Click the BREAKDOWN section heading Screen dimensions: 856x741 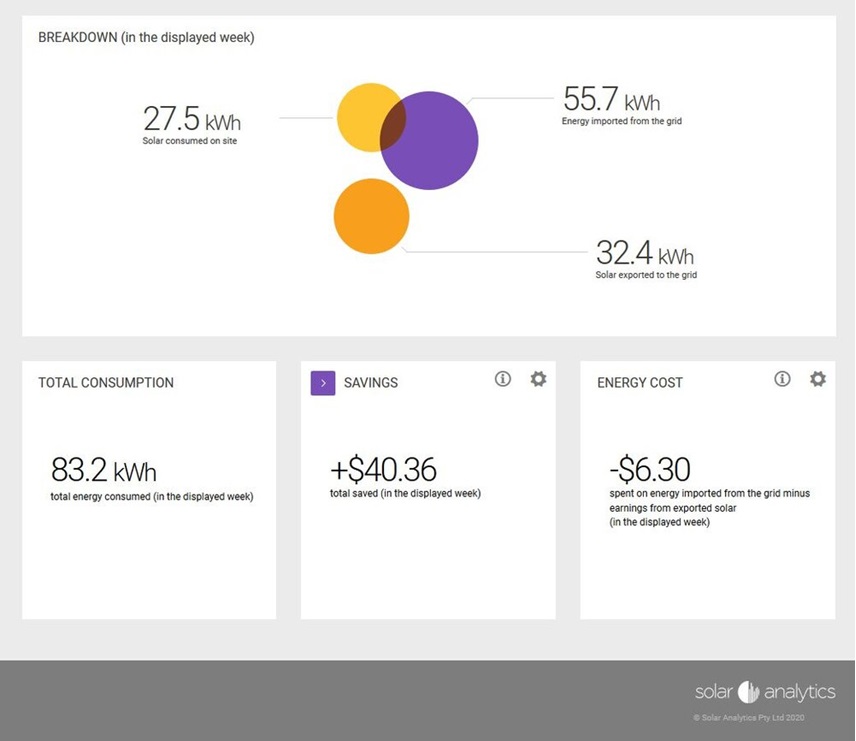[x=146, y=38]
